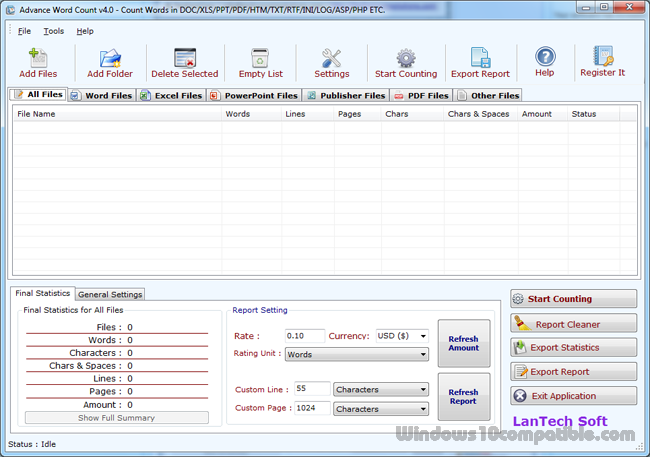The image size is (650, 457).
Task: Select the Final Statistics tab
Action: tap(43, 293)
